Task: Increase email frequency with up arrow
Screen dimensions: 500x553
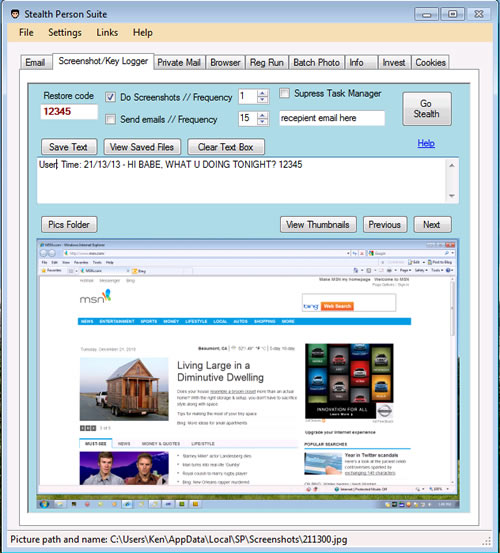Action: tap(262, 115)
